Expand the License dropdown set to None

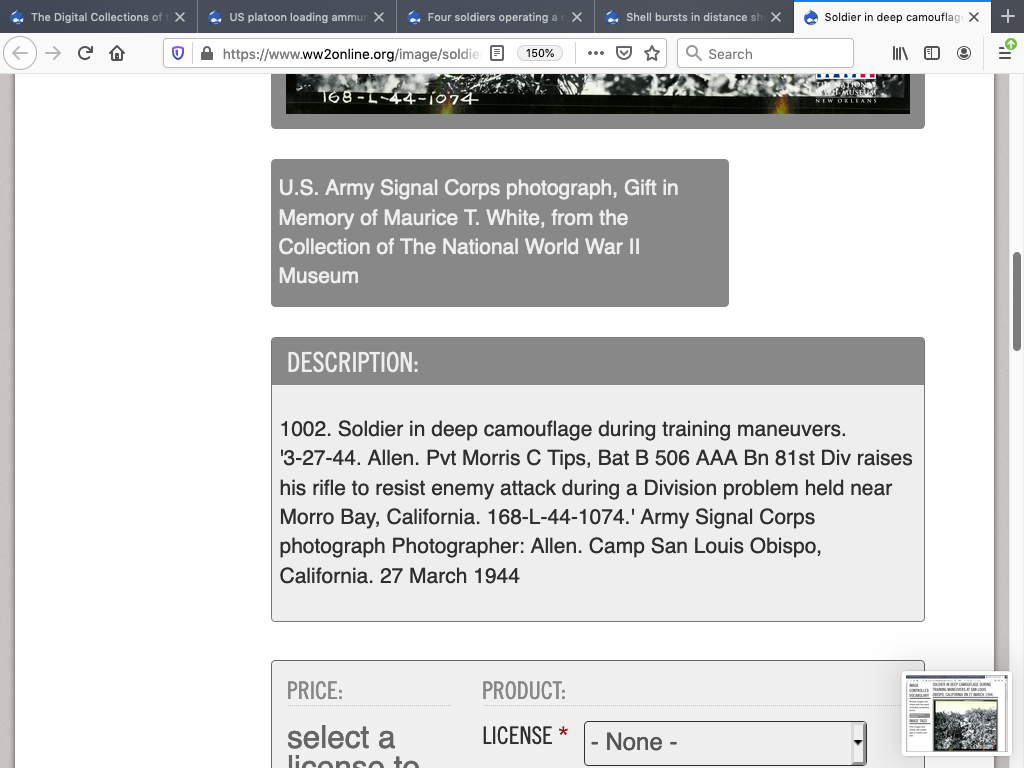pyautogui.click(x=724, y=742)
